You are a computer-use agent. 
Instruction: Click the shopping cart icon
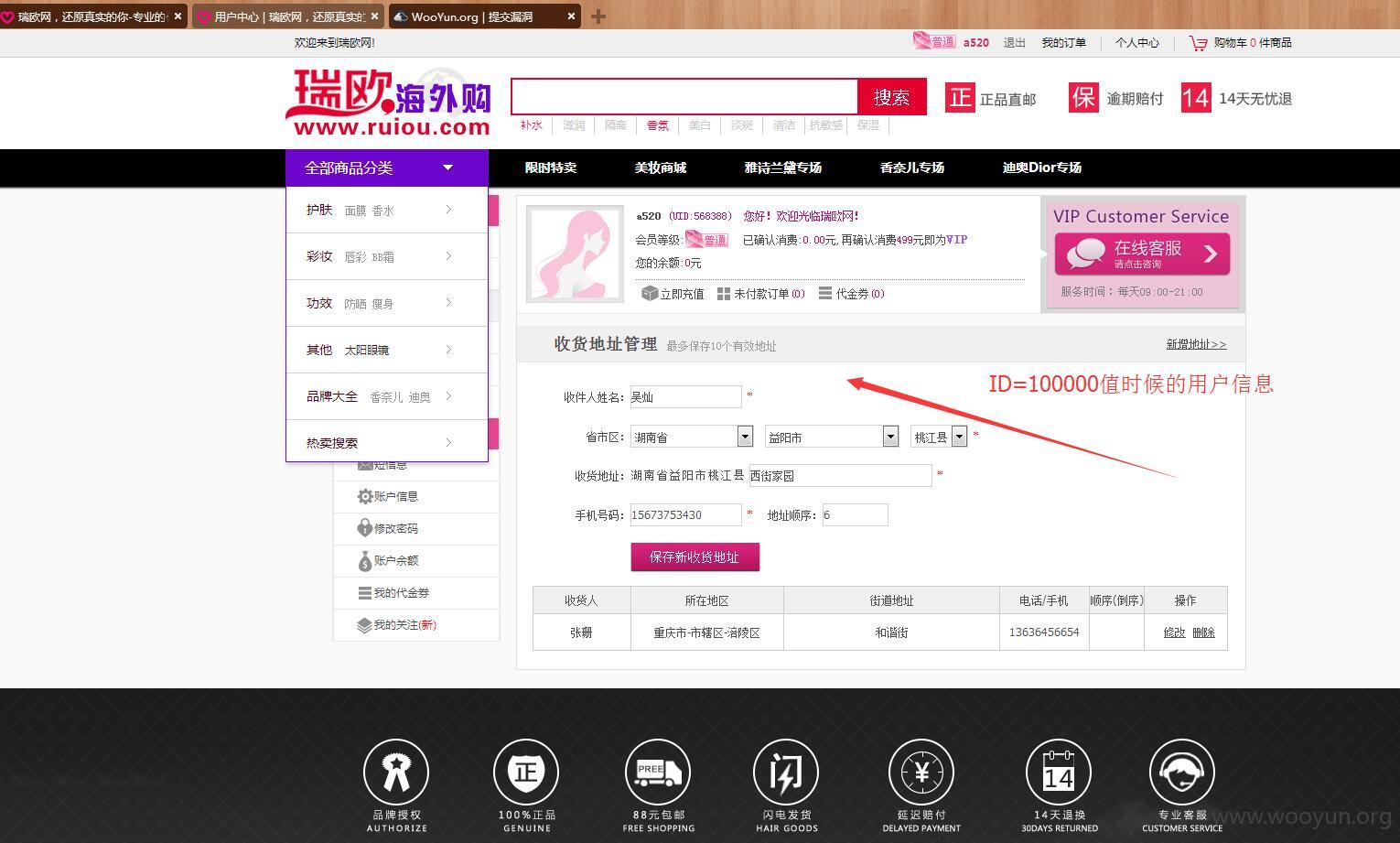click(1198, 43)
